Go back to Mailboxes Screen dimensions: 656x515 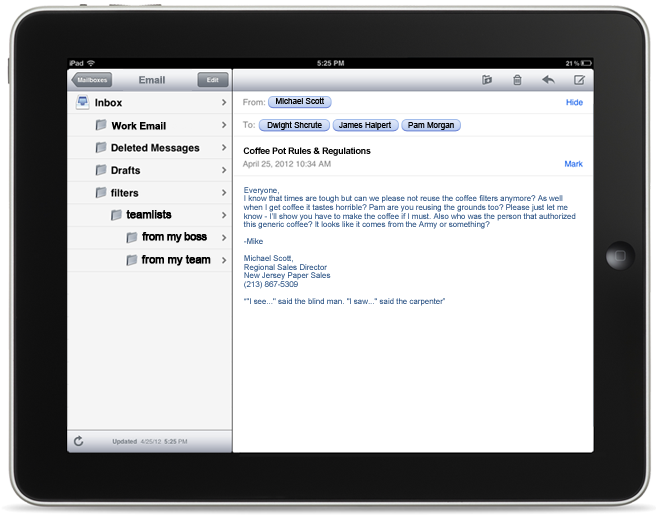[92, 79]
